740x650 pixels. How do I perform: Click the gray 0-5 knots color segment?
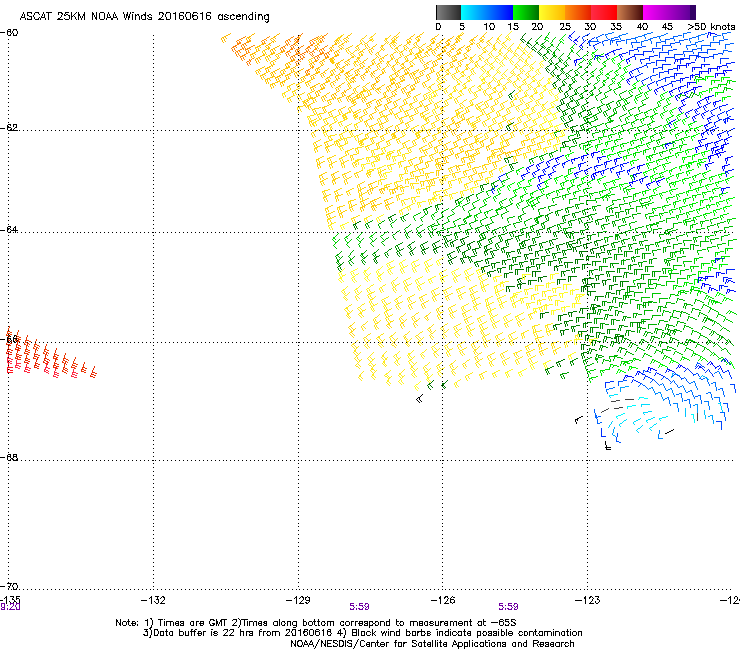tap(448, 12)
